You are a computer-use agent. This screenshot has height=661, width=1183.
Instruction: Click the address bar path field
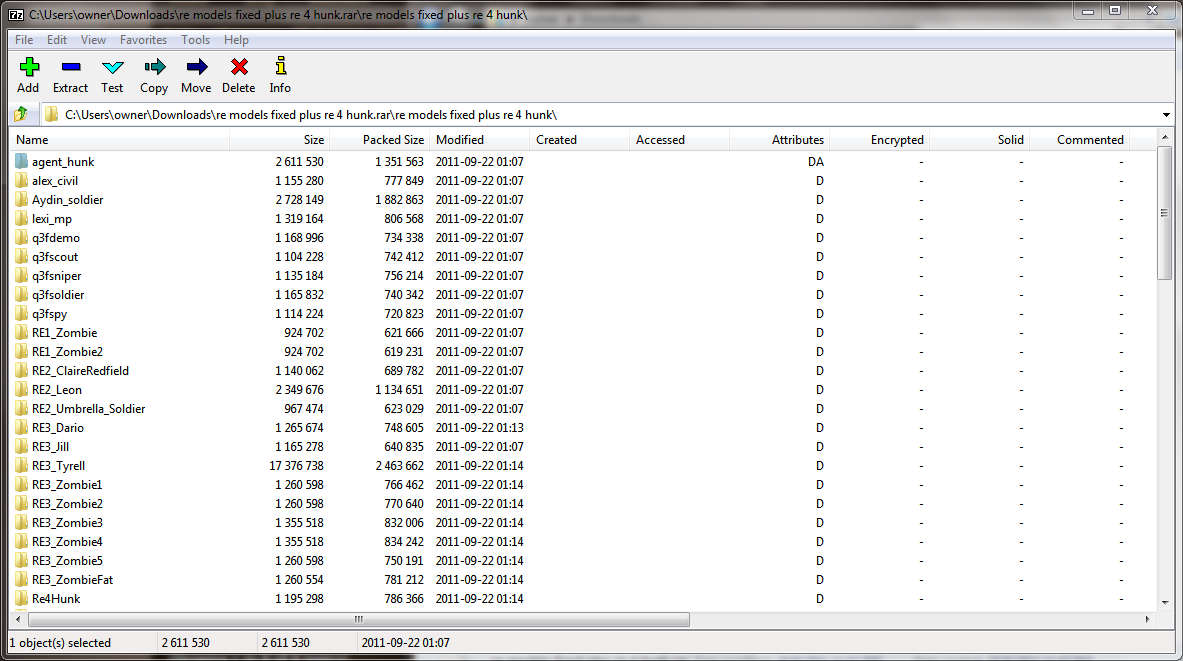tap(599, 115)
